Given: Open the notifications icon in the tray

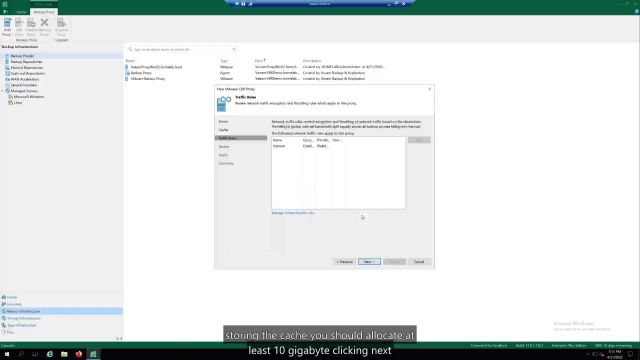Looking at the screenshot, I should [x=631, y=354].
